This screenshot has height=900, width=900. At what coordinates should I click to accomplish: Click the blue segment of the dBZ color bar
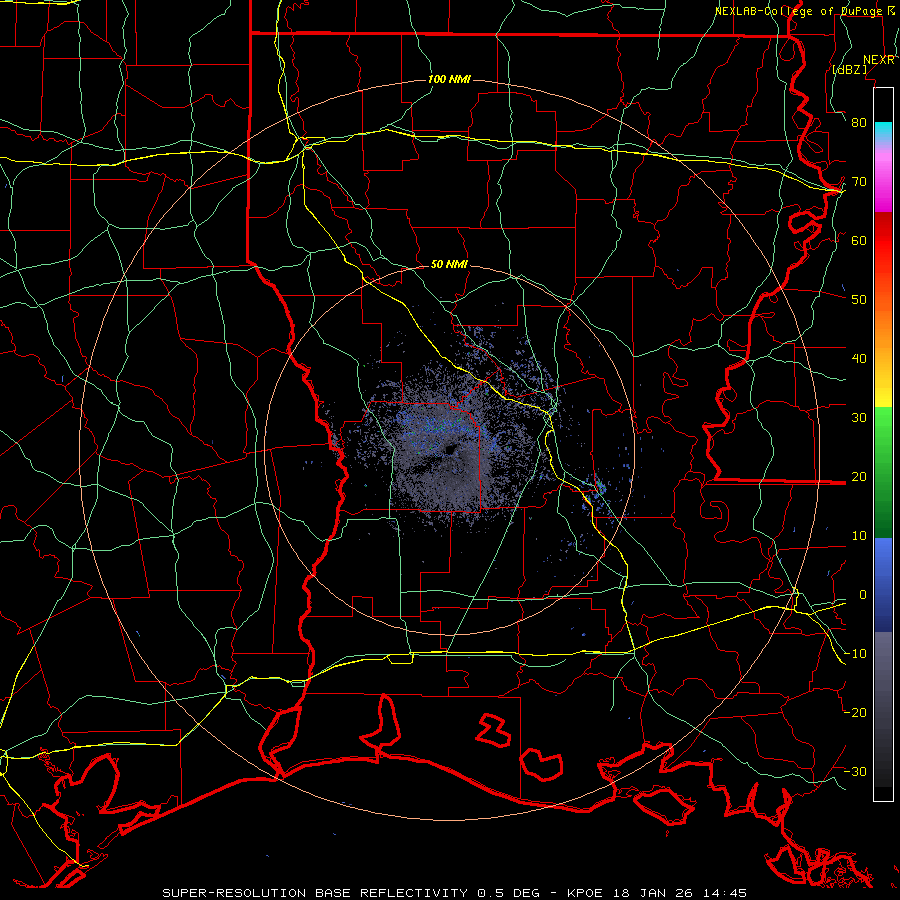(x=883, y=585)
